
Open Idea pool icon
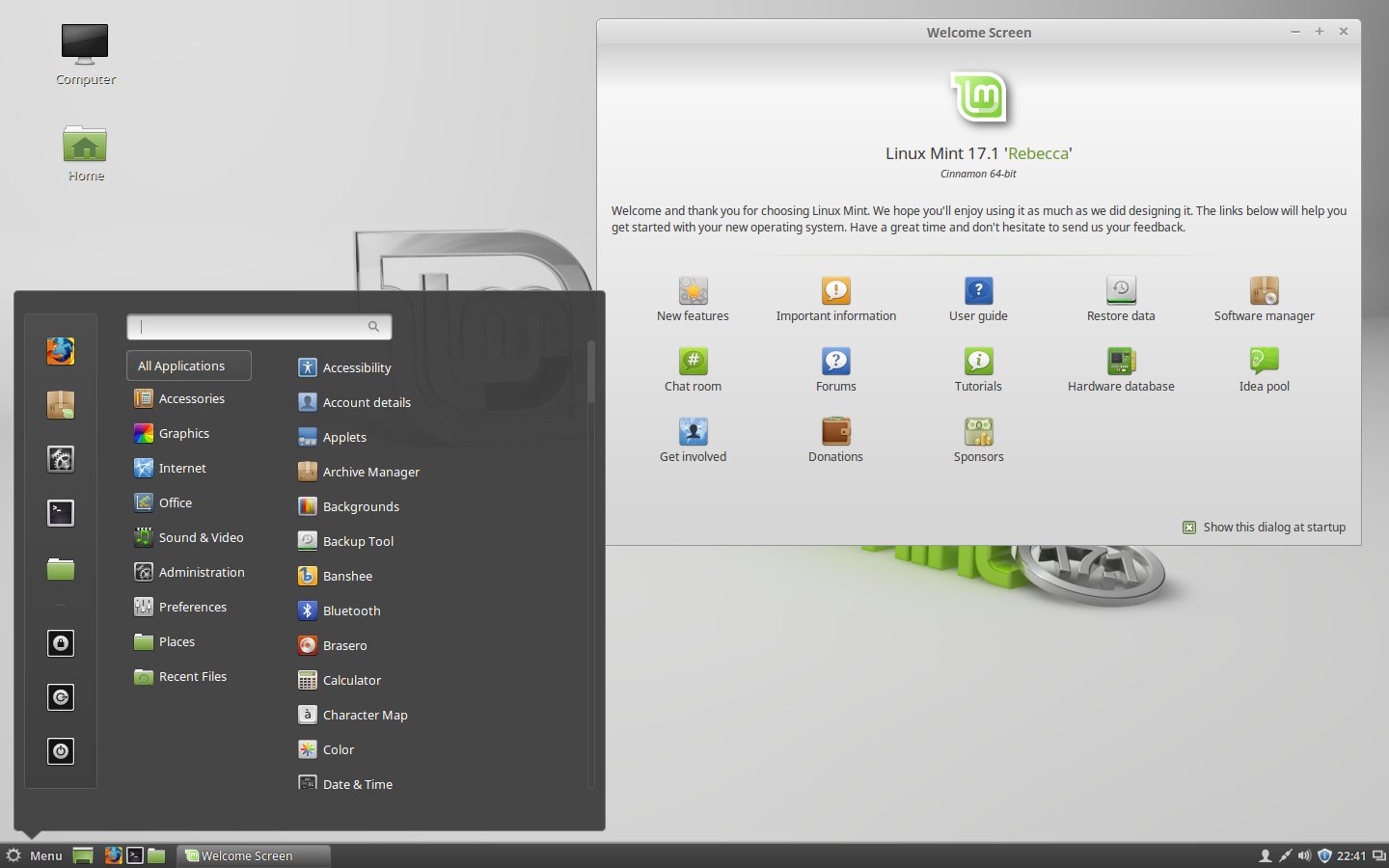pos(1264,361)
